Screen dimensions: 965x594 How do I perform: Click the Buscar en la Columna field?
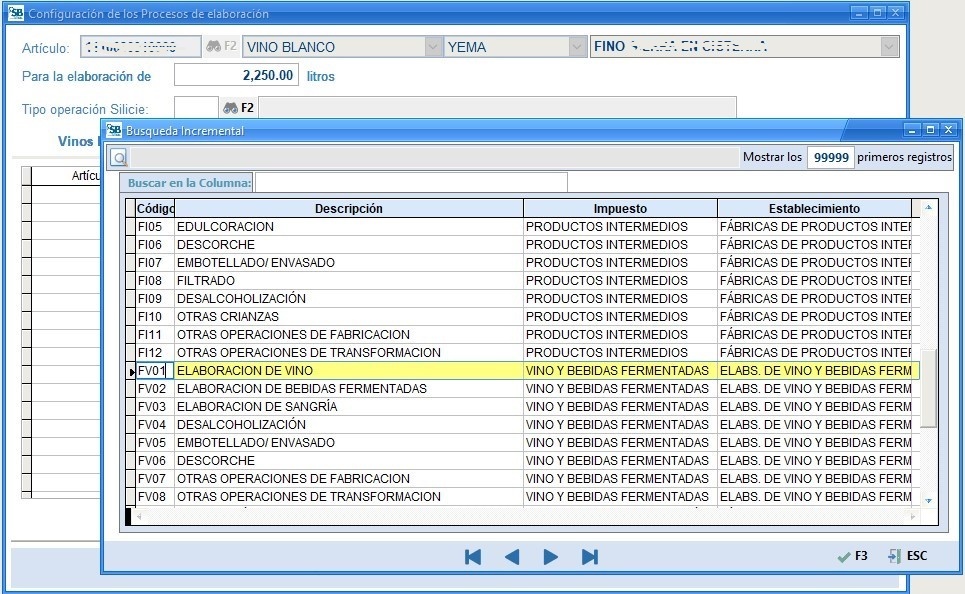[410, 183]
